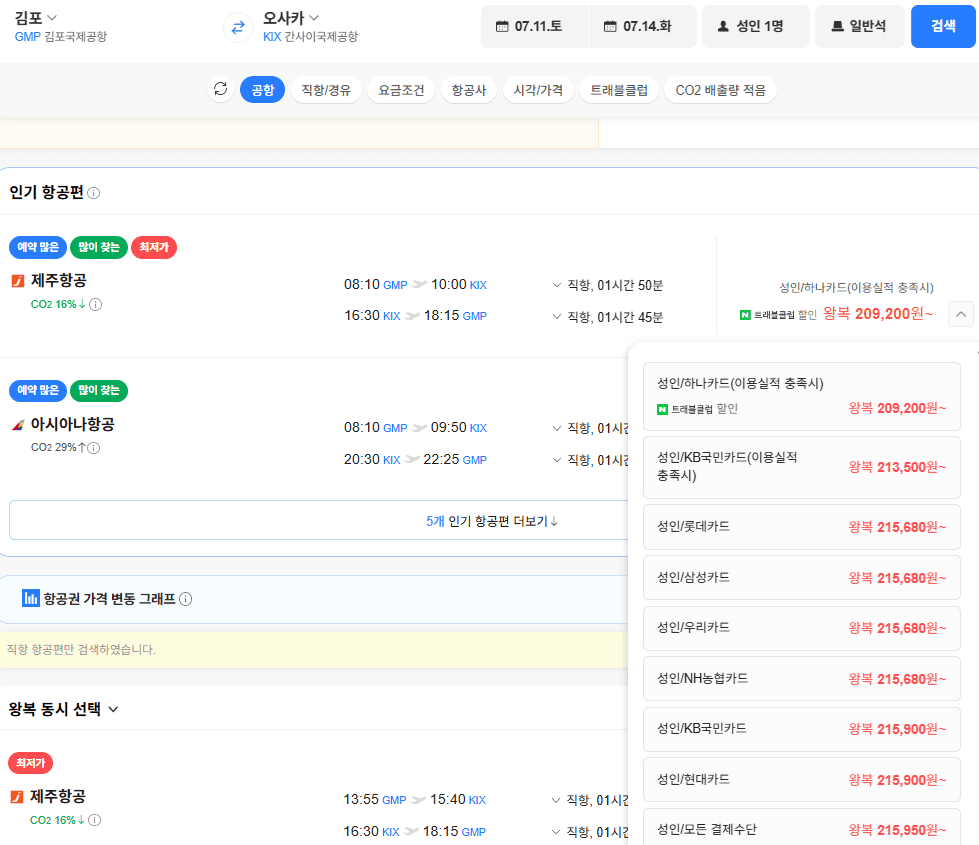Expand 08:10 GMP to 10:00 KIX flight details

[x=556, y=285]
